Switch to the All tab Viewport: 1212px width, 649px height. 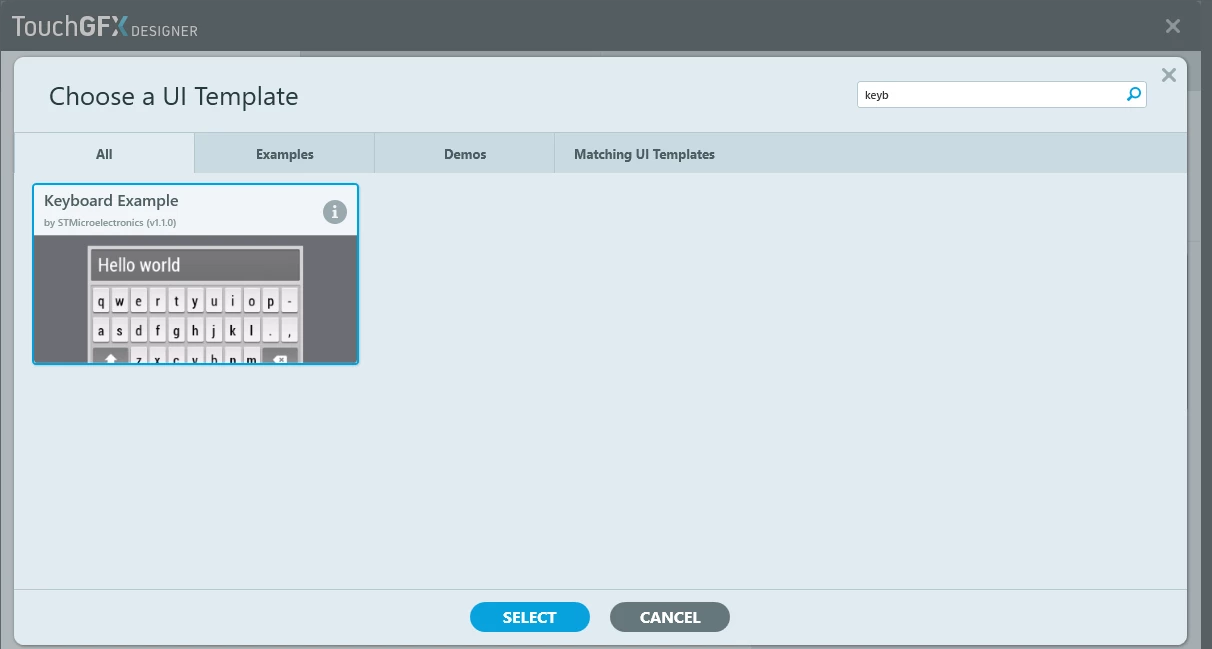pos(104,154)
